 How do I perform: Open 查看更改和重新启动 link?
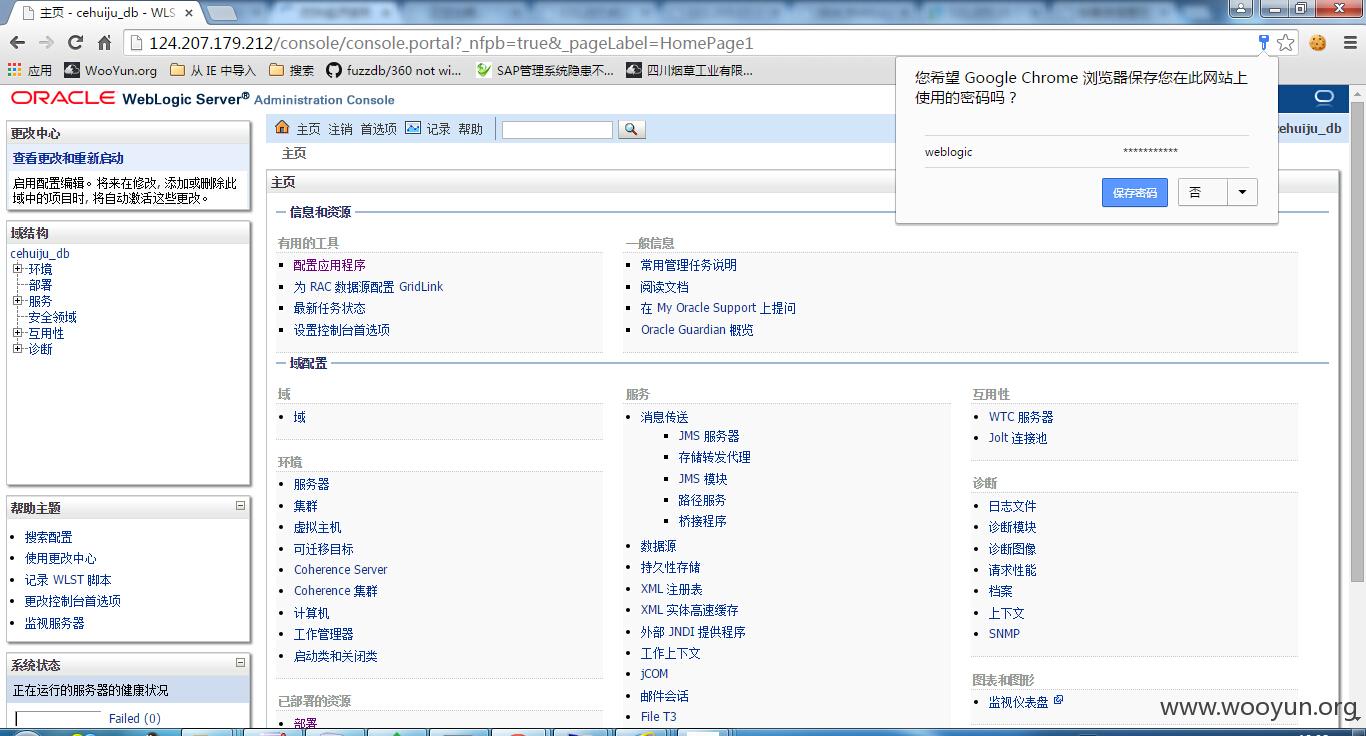pos(68,158)
